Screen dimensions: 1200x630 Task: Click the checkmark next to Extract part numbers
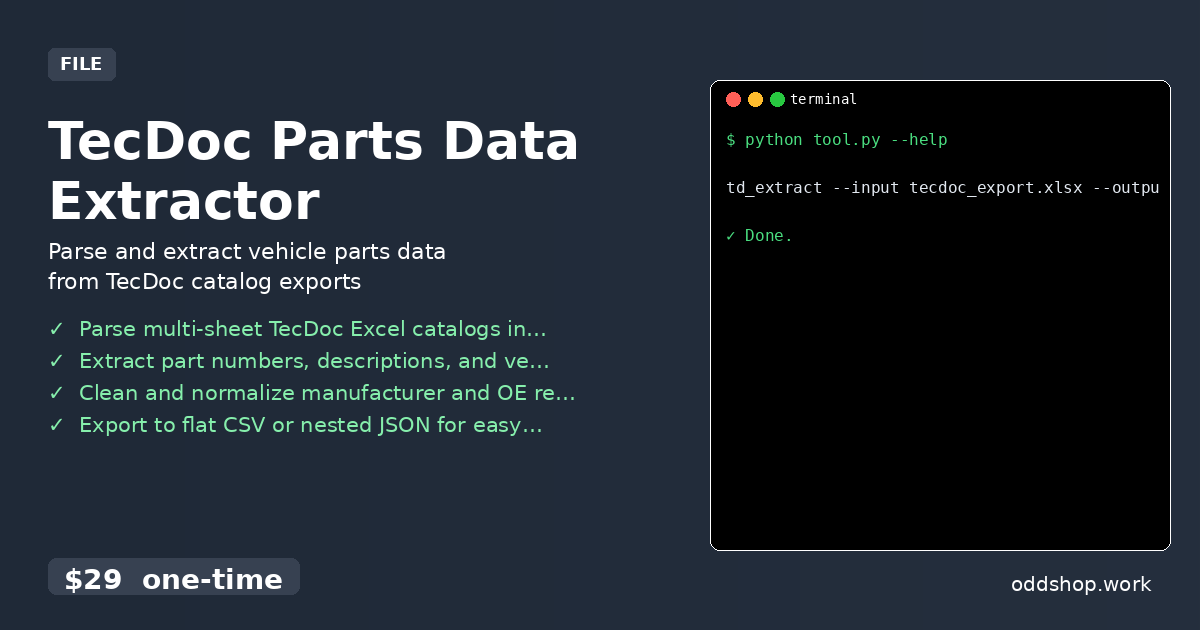[56, 361]
